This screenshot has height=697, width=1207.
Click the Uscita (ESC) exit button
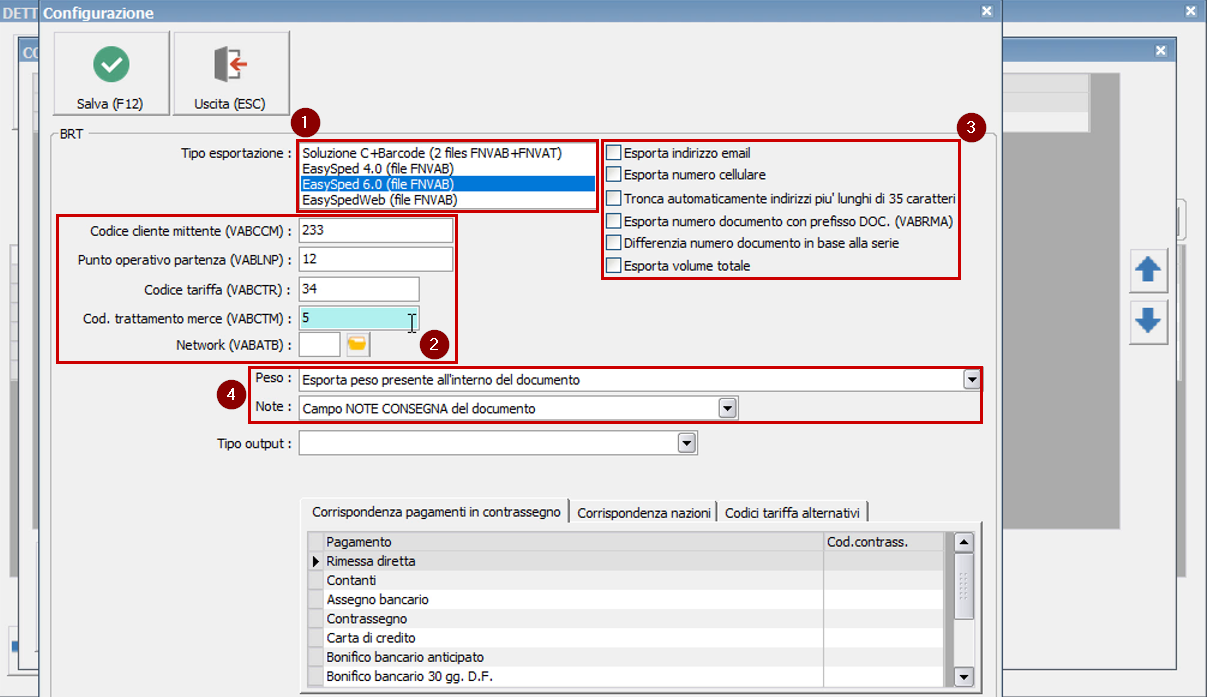[229, 73]
